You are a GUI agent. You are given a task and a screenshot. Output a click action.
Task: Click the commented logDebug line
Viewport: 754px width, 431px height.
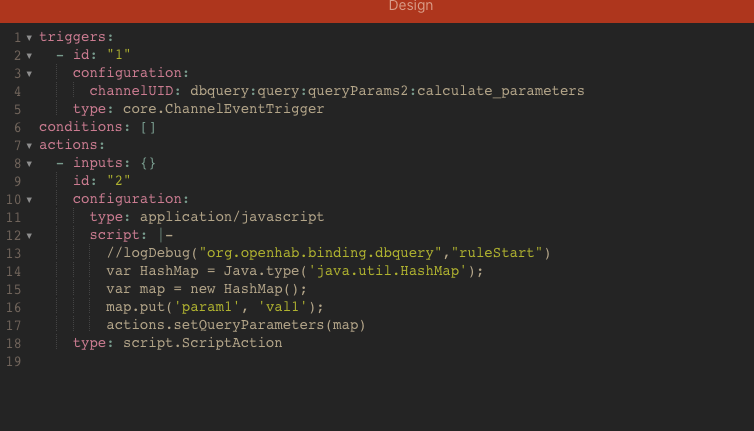pyautogui.click(x=328, y=253)
